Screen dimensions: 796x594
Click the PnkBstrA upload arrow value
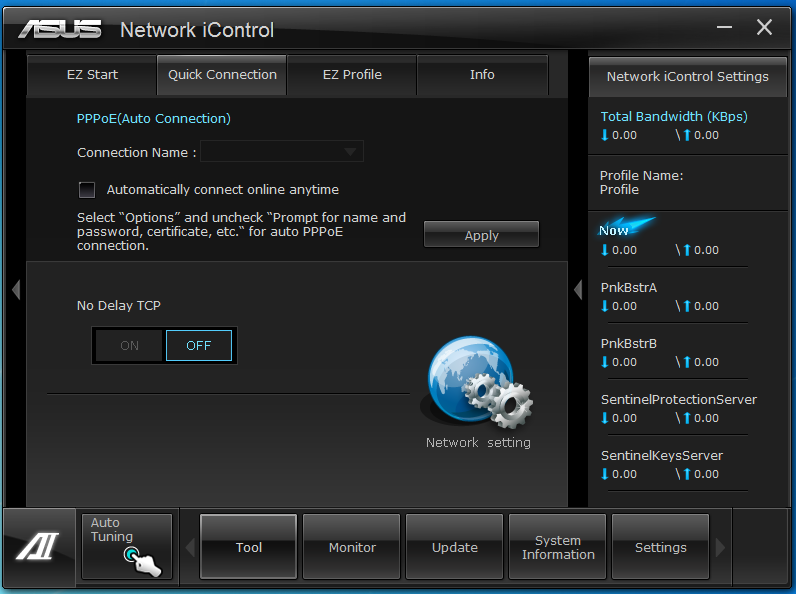701,306
